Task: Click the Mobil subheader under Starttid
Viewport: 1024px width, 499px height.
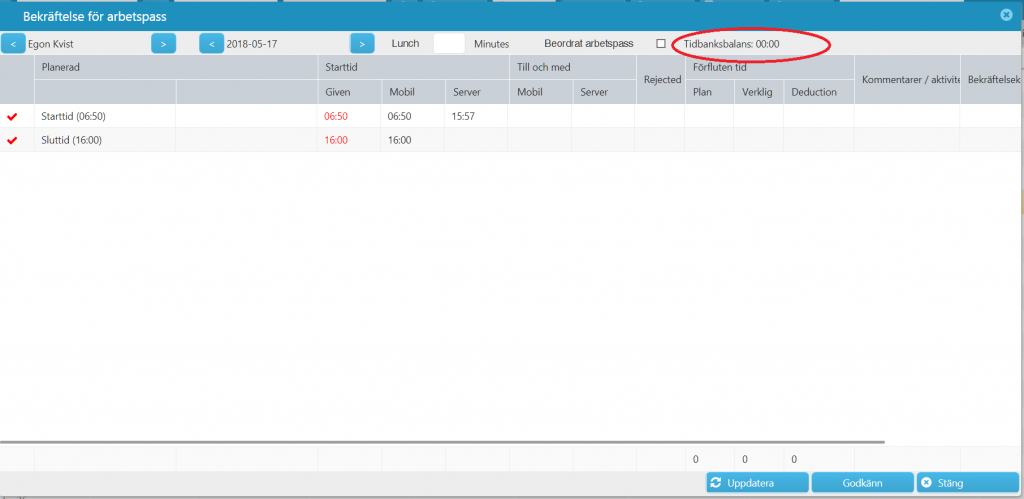Action: [413, 92]
